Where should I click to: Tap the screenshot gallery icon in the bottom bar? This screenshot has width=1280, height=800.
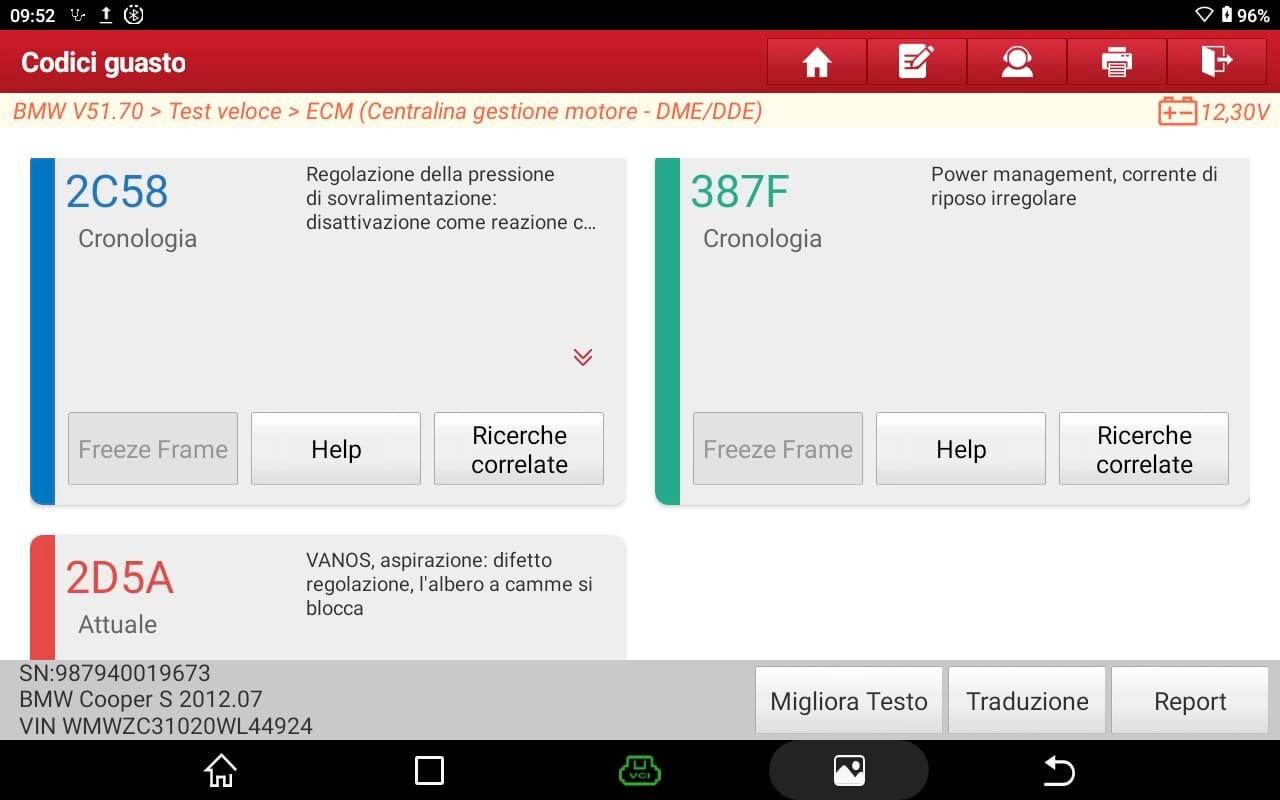coord(848,770)
